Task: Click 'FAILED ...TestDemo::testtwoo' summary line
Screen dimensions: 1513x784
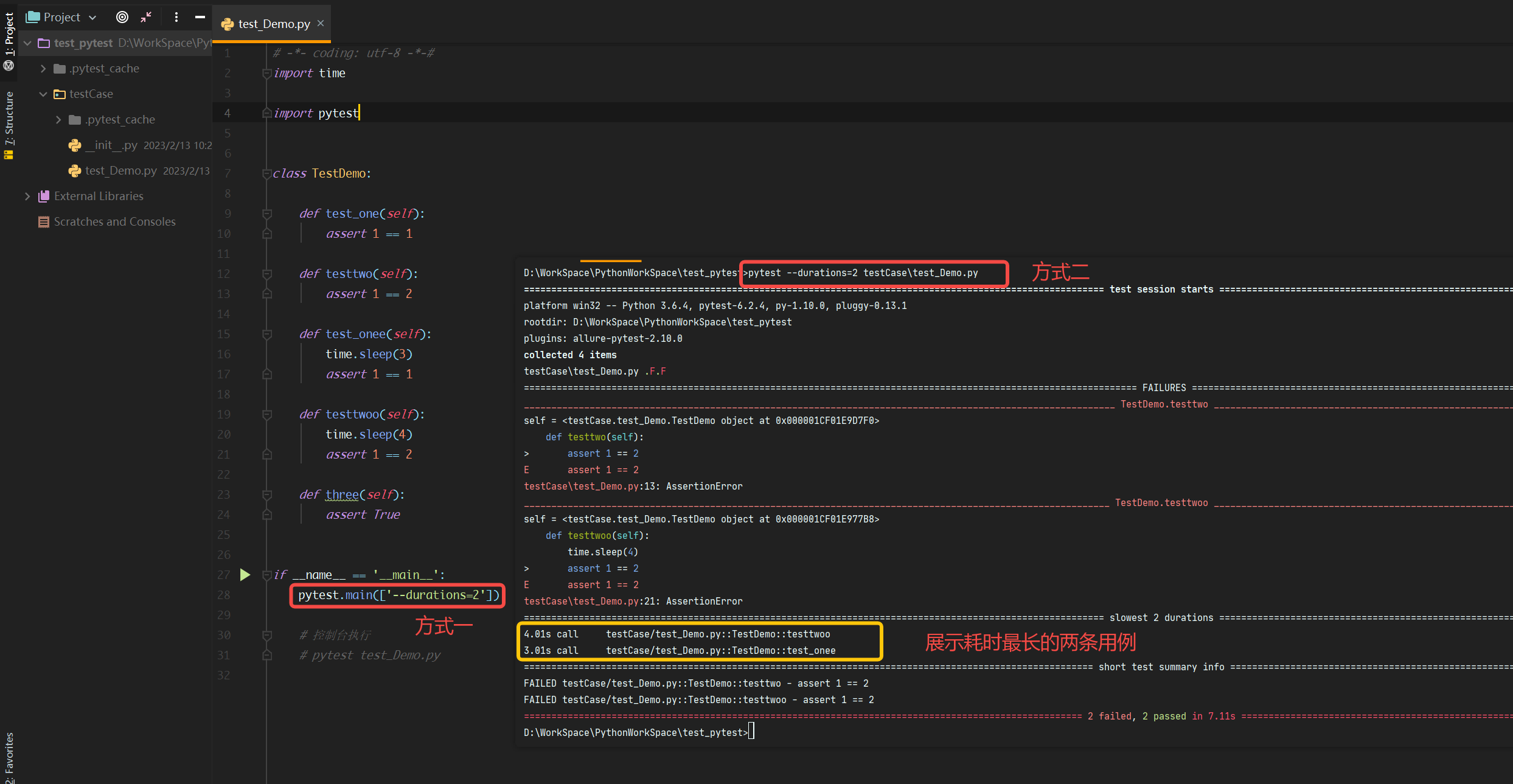Action: point(698,699)
